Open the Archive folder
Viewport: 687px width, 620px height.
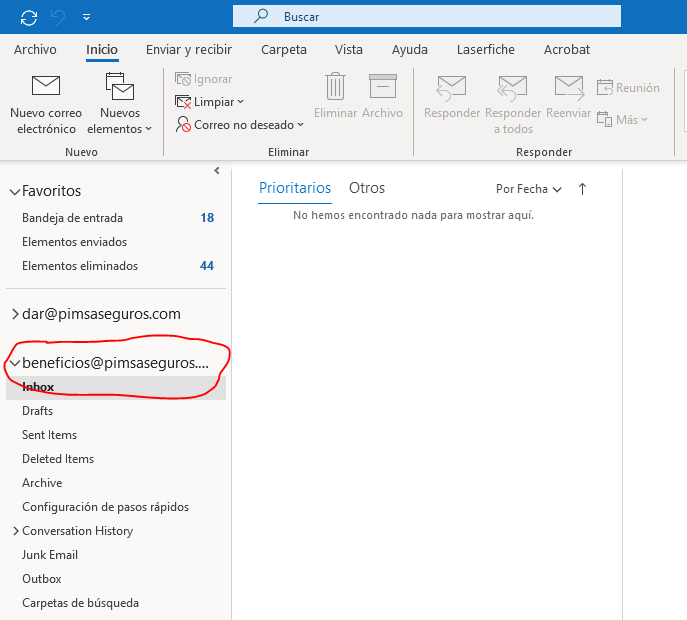tap(42, 483)
